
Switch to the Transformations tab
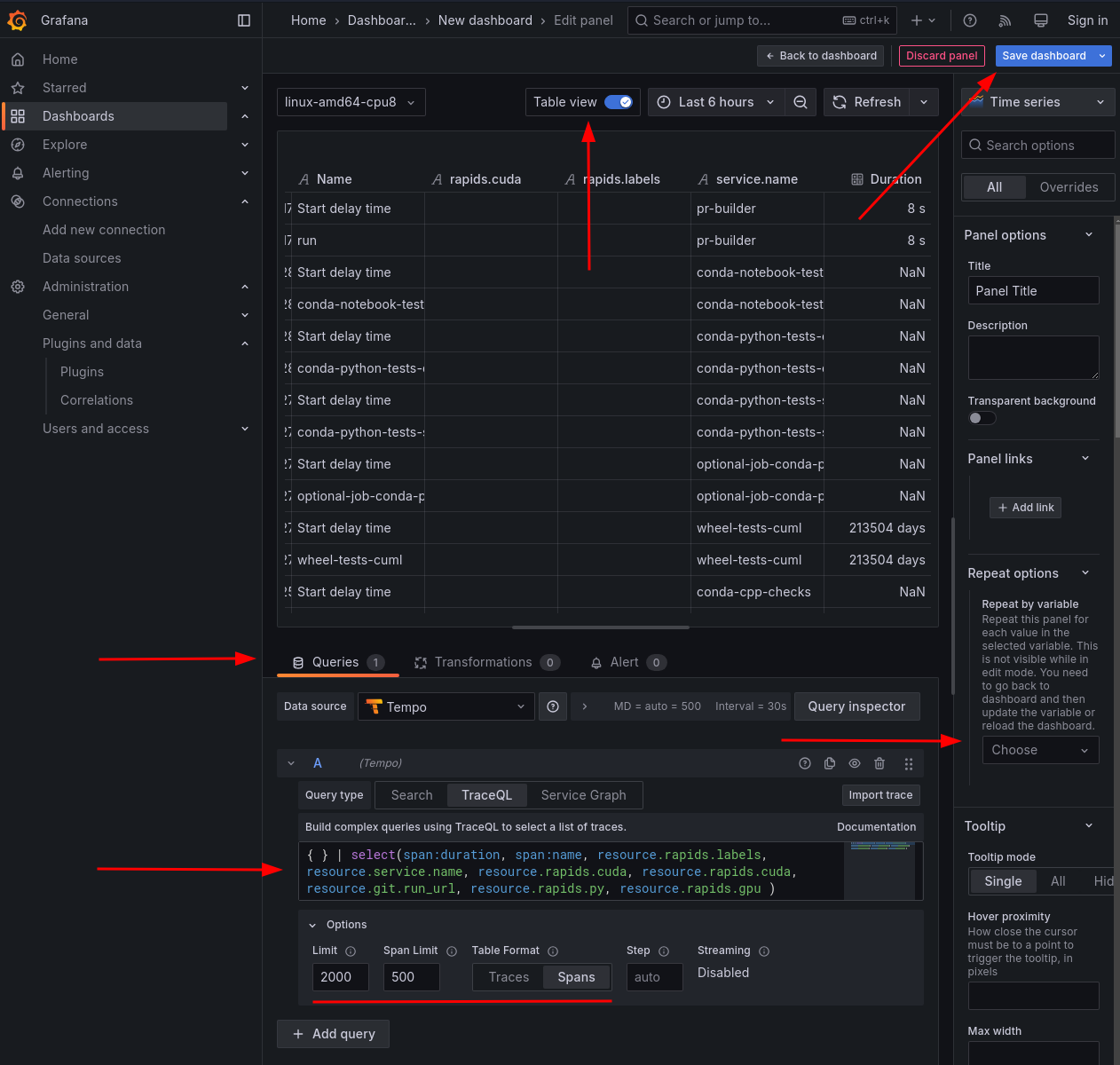click(x=485, y=662)
